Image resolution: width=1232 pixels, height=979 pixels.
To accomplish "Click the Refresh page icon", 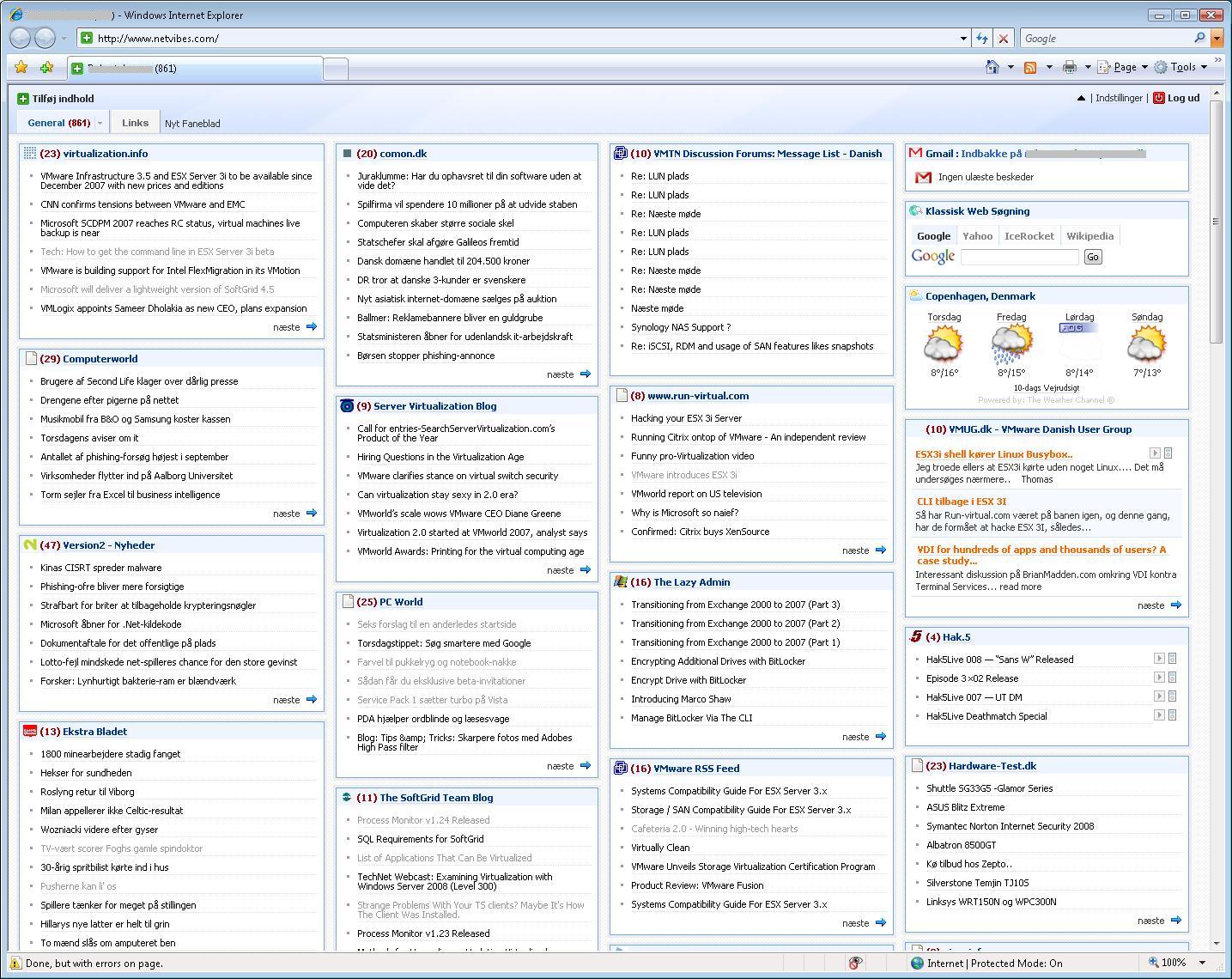I will 982,39.
